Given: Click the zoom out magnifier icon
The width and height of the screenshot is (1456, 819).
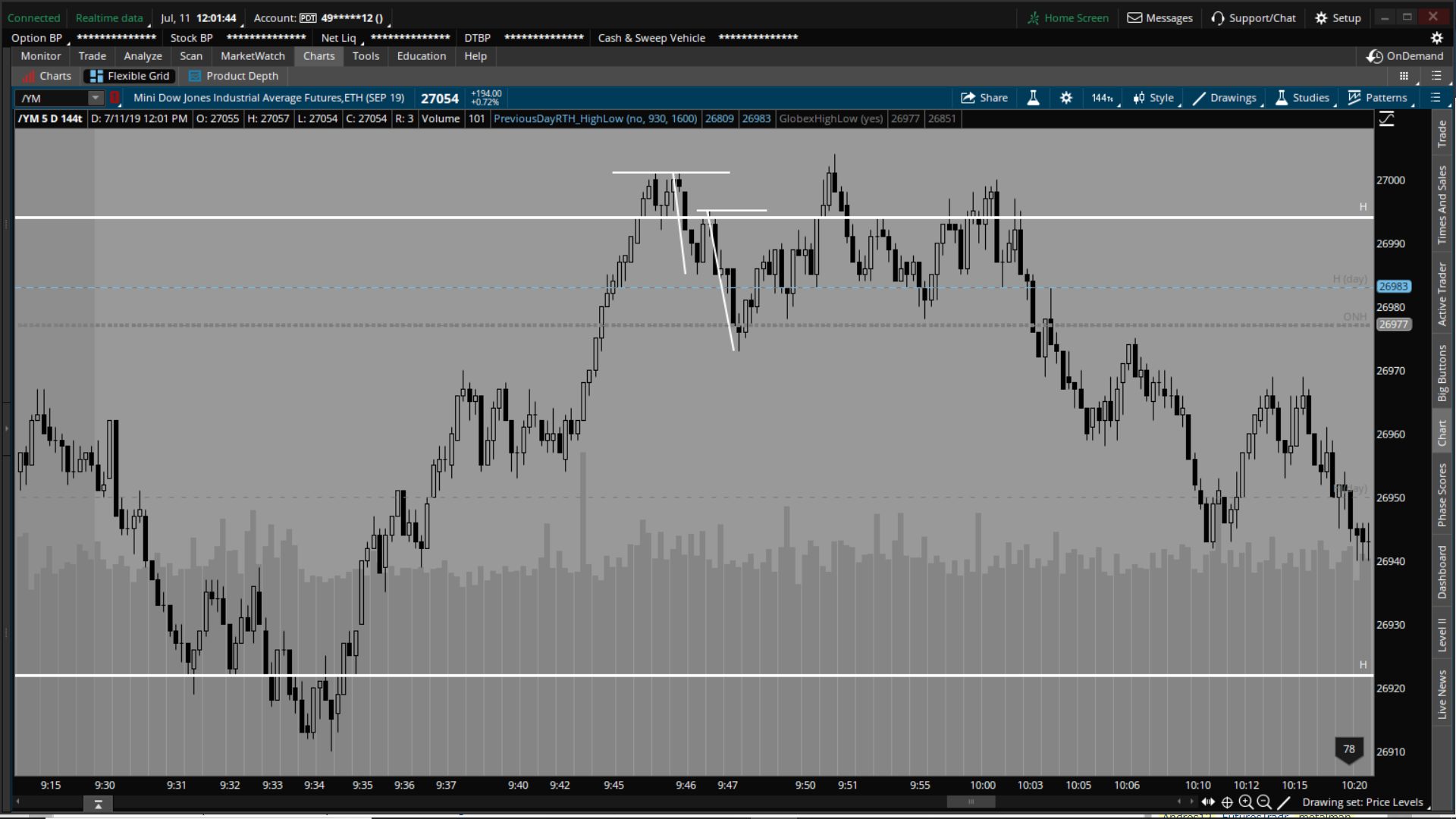Looking at the screenshot, I should pyautogui.click(x=1264, y=802).
